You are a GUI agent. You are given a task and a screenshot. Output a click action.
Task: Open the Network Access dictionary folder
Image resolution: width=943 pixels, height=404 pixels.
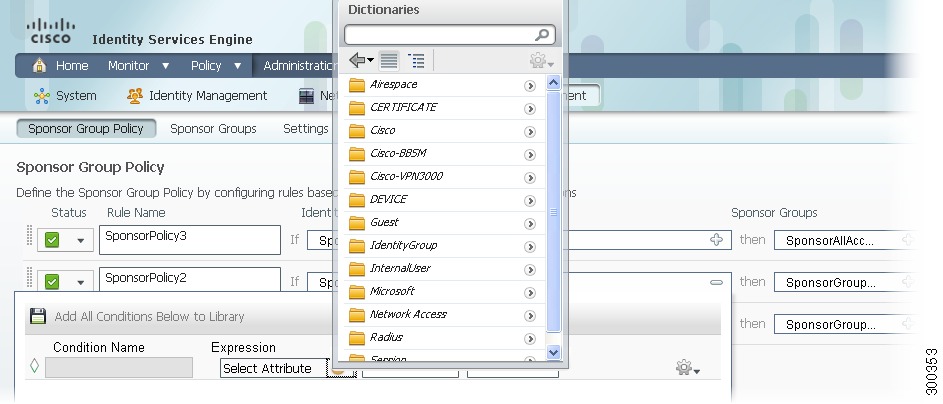444,314
